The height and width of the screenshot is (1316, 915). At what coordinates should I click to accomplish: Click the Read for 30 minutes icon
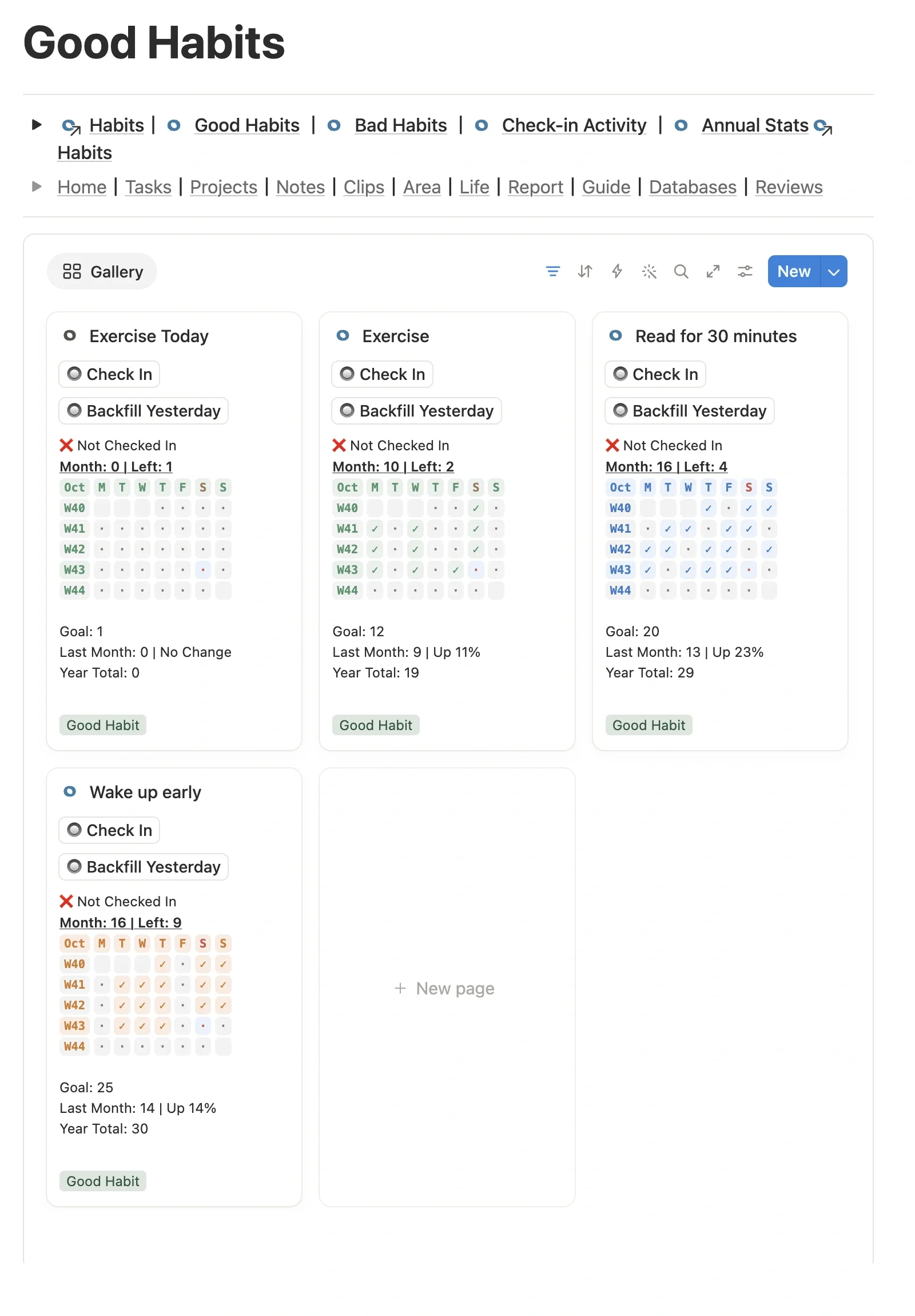tap(615, 335)
